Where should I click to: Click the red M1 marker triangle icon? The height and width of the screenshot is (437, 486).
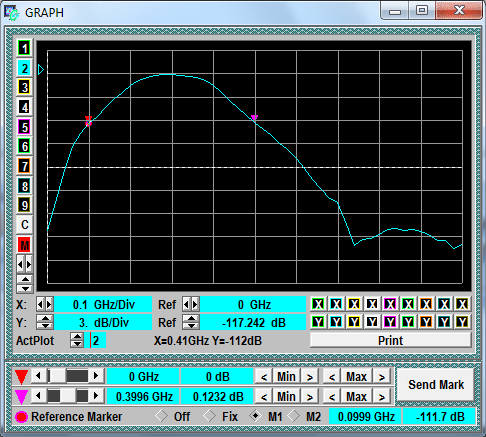coord(21,377)
